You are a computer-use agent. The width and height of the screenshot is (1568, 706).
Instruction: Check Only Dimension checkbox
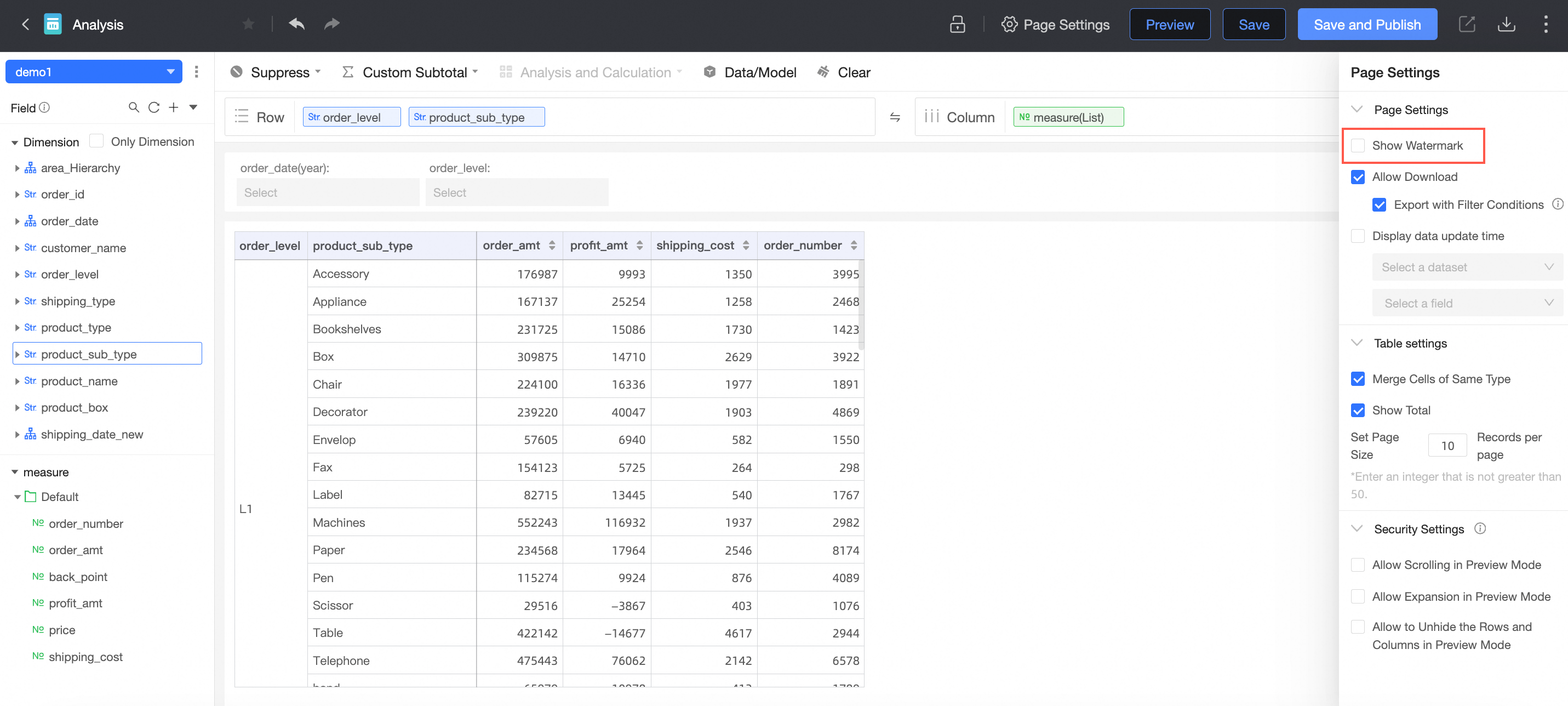pos(96,141)
